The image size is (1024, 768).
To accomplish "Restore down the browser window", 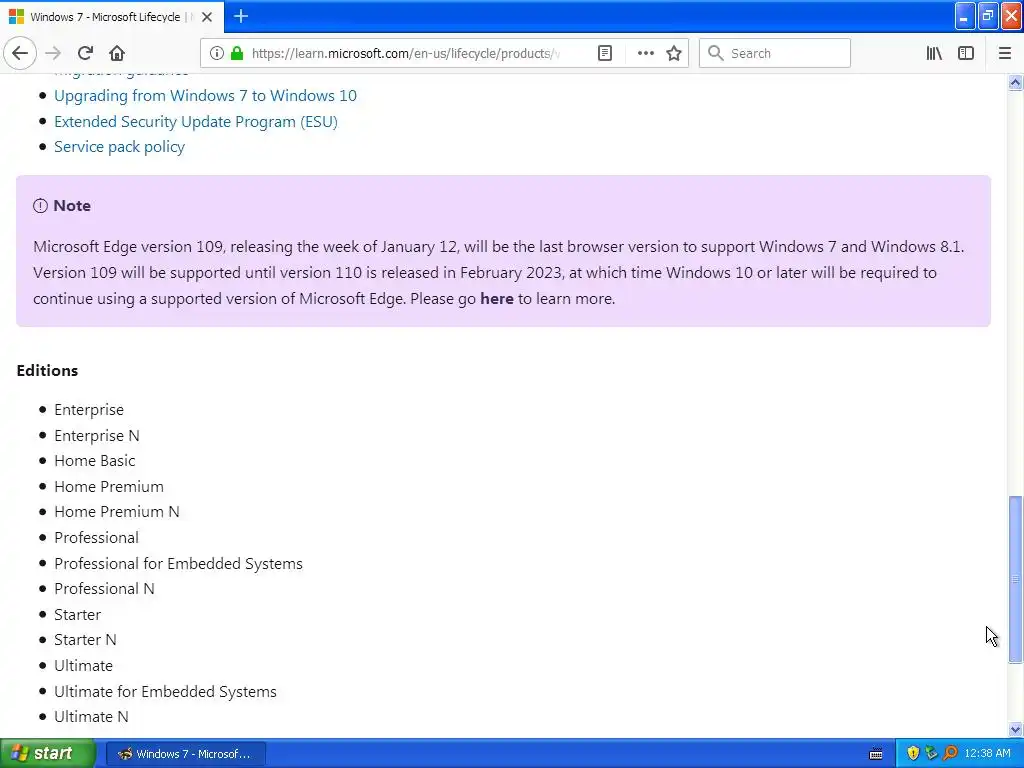I will click(988, 17).
